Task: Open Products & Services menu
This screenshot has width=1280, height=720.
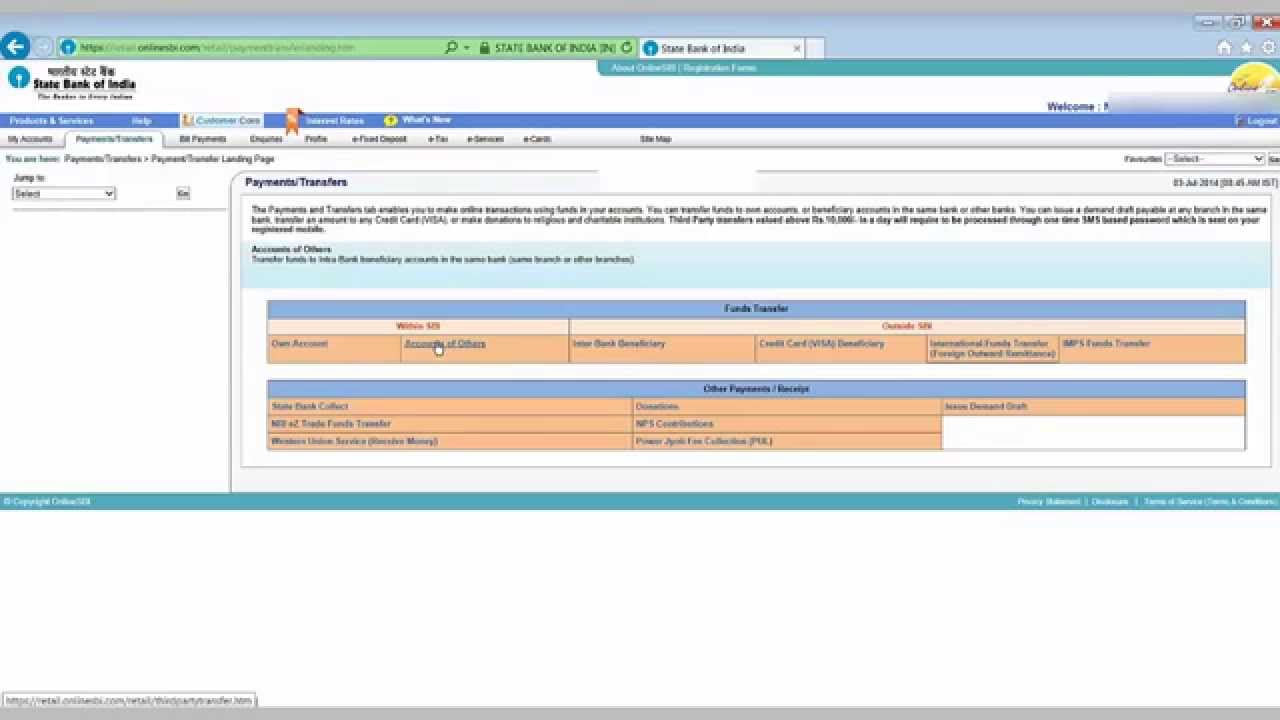Action: (x=51, y=121)
